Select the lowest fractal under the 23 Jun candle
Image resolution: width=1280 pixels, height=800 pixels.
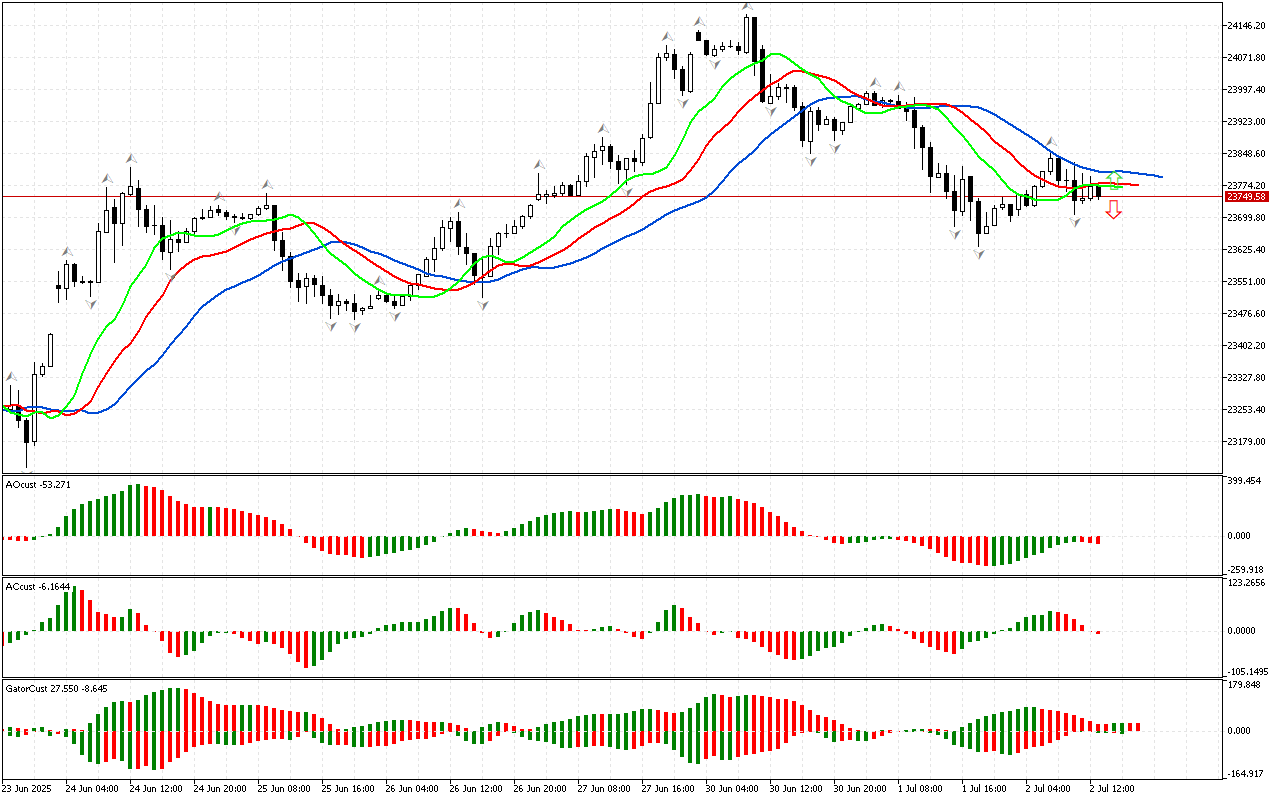click(x=27, y=473)
